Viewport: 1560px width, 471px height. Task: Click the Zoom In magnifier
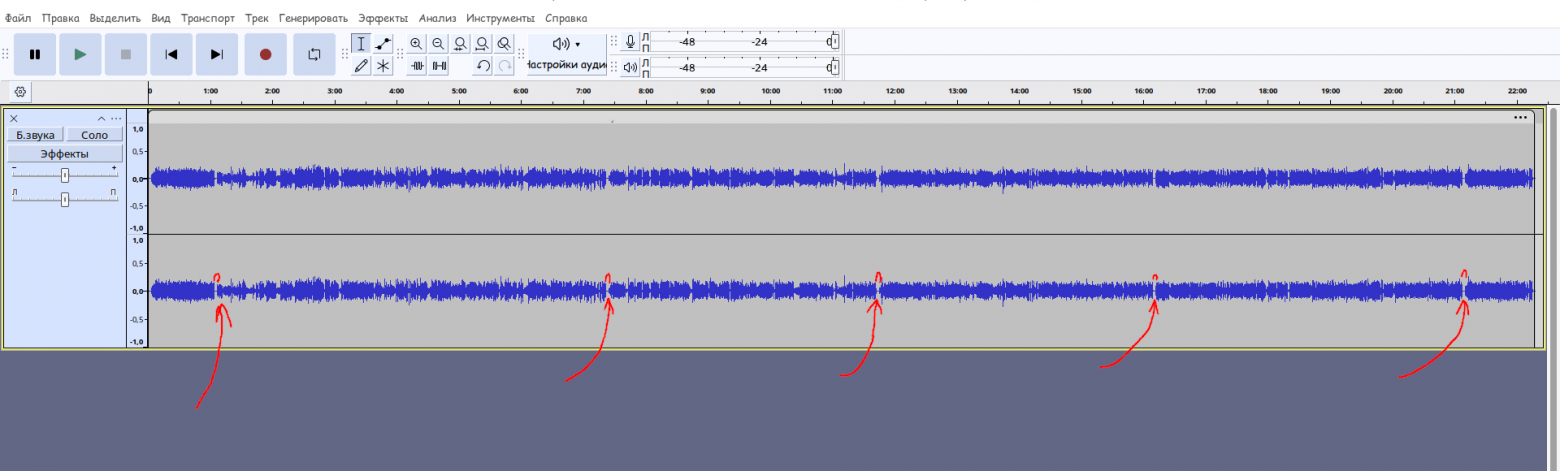[416, 44]
